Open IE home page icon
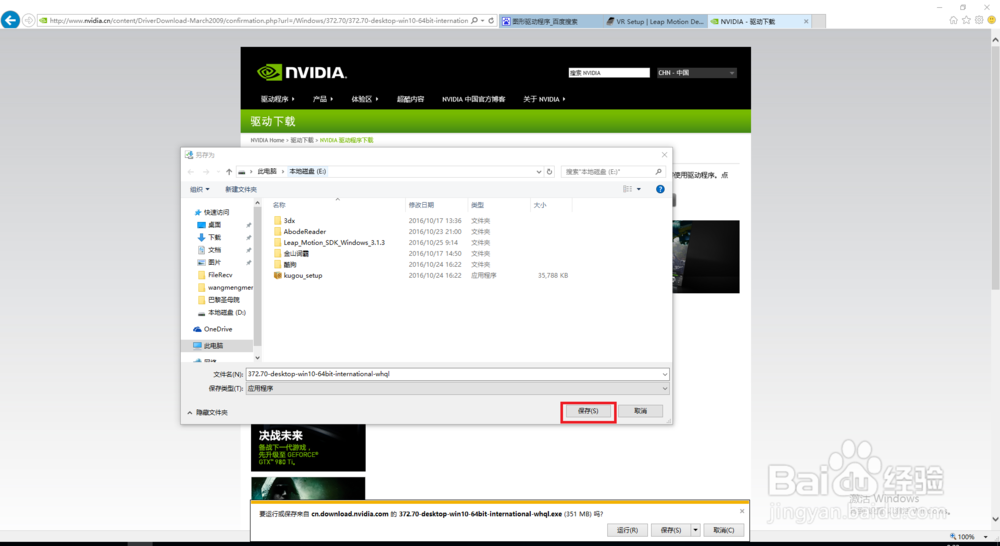 (x=953, y=20)
